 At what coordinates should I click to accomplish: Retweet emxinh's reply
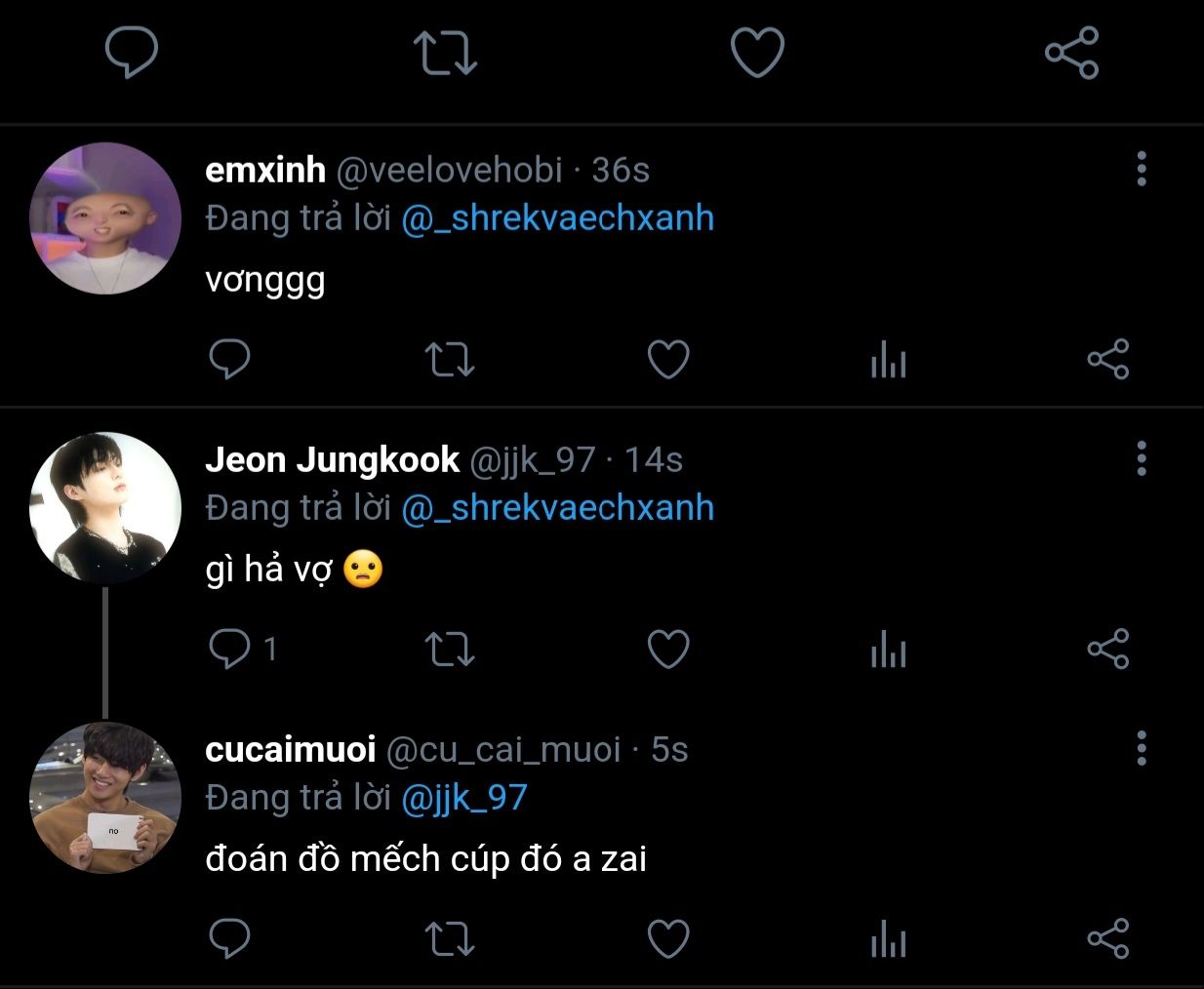450,360
